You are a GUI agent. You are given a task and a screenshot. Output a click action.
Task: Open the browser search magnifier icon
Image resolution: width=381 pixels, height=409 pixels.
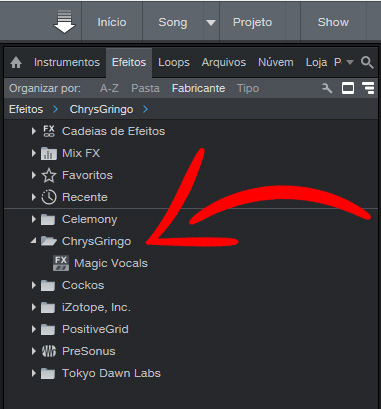point(367,62)
